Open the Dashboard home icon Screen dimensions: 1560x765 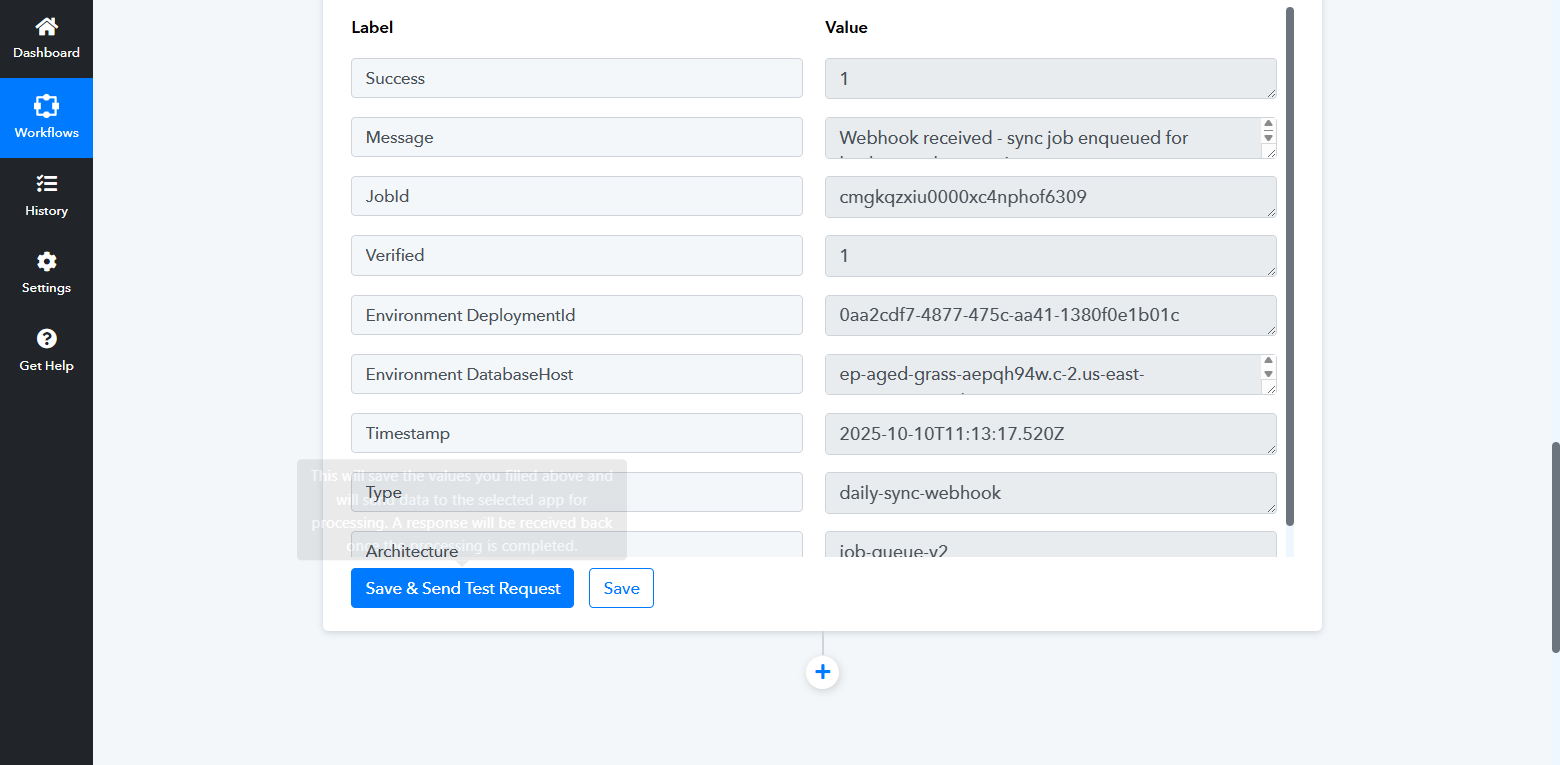coord(46,27)
